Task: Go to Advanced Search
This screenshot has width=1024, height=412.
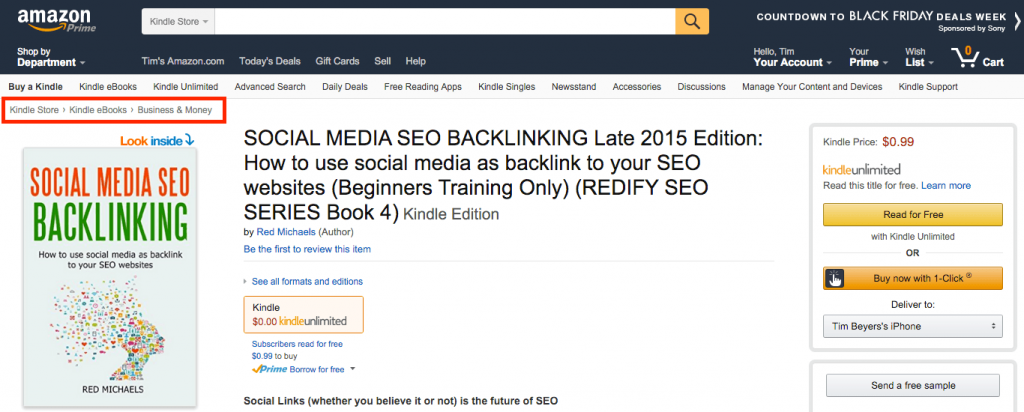Action: 270,87
